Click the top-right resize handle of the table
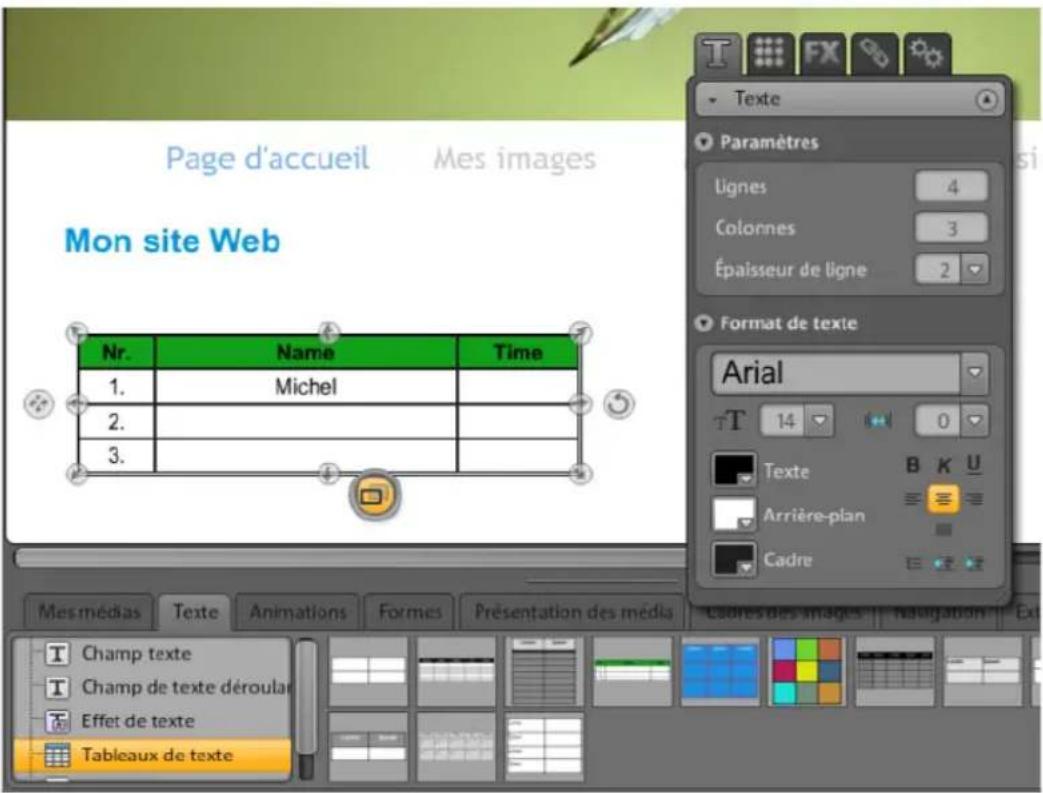Screen dimensions: 1043x793 click(581, 332)
